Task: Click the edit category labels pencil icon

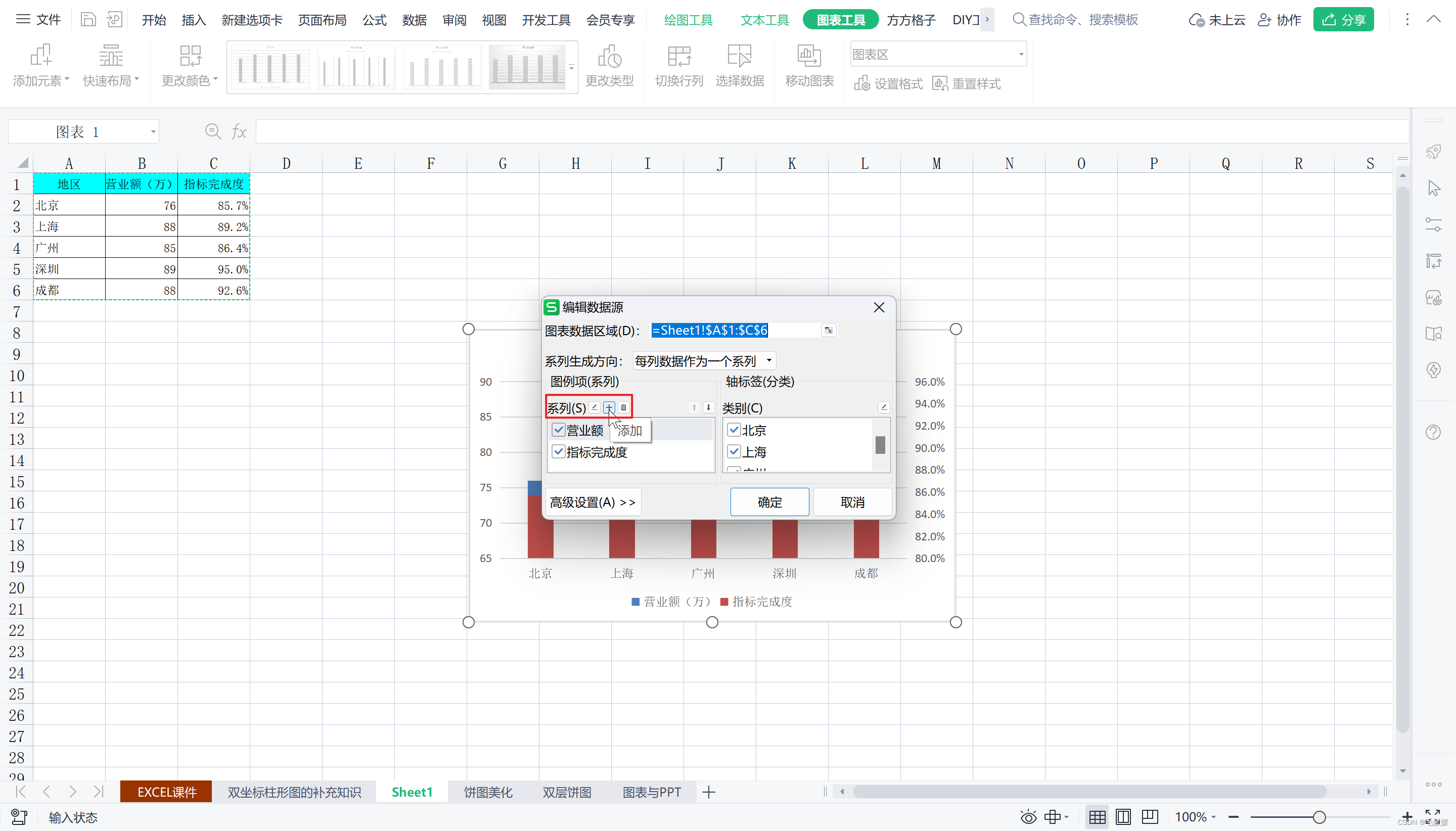Action: coord(884,407)
